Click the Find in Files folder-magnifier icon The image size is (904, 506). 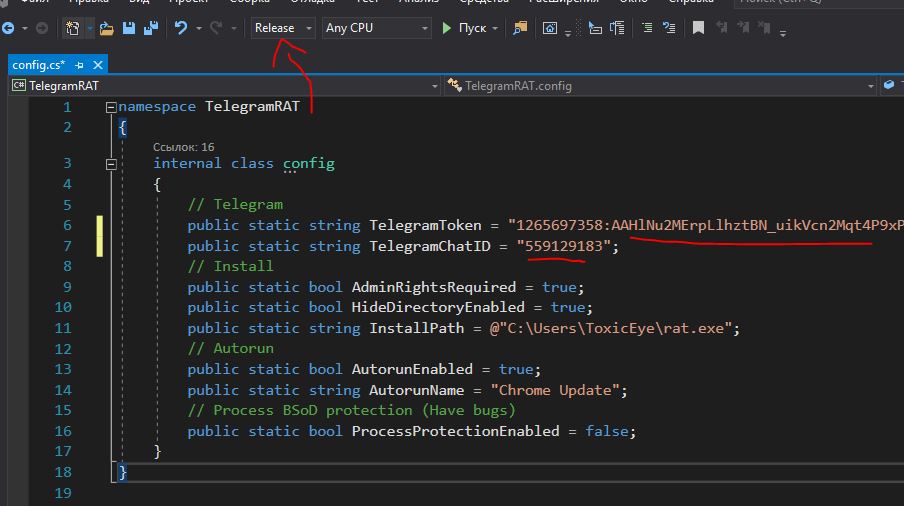pos(520,28)
